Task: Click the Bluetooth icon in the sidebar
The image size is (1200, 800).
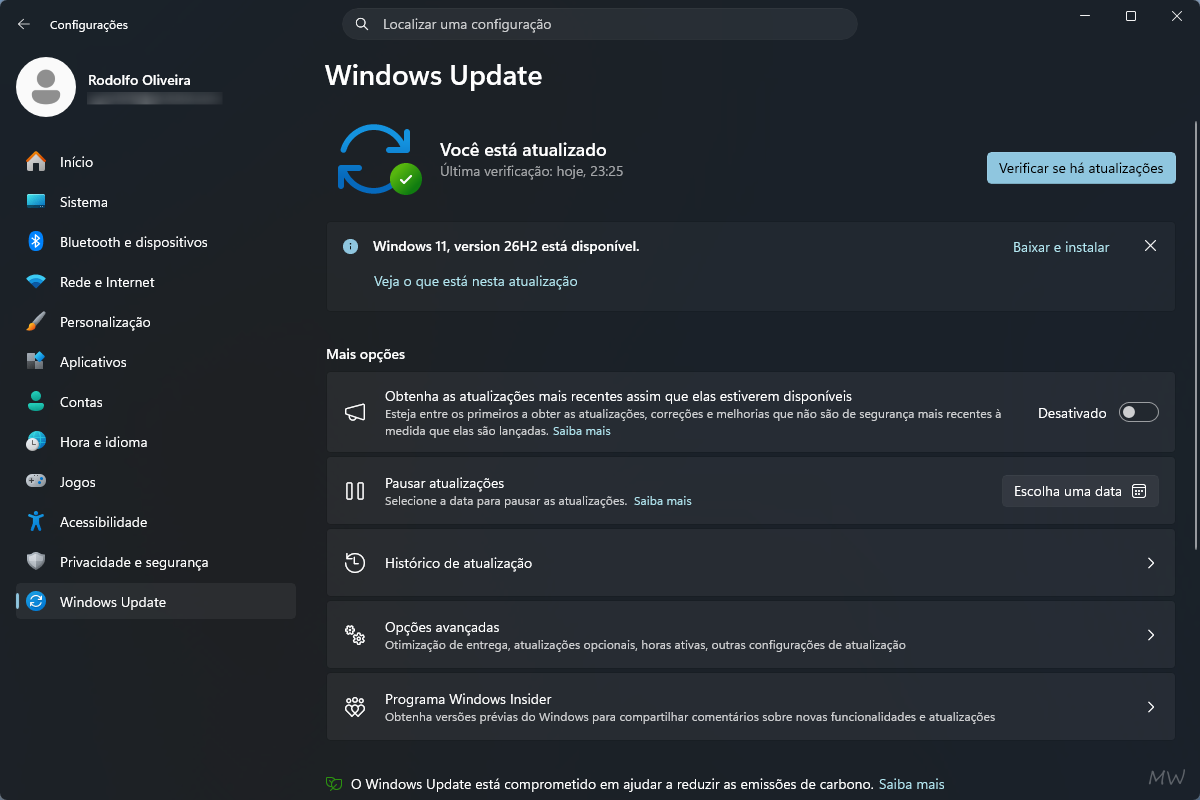Action: (x=36, y=242)
